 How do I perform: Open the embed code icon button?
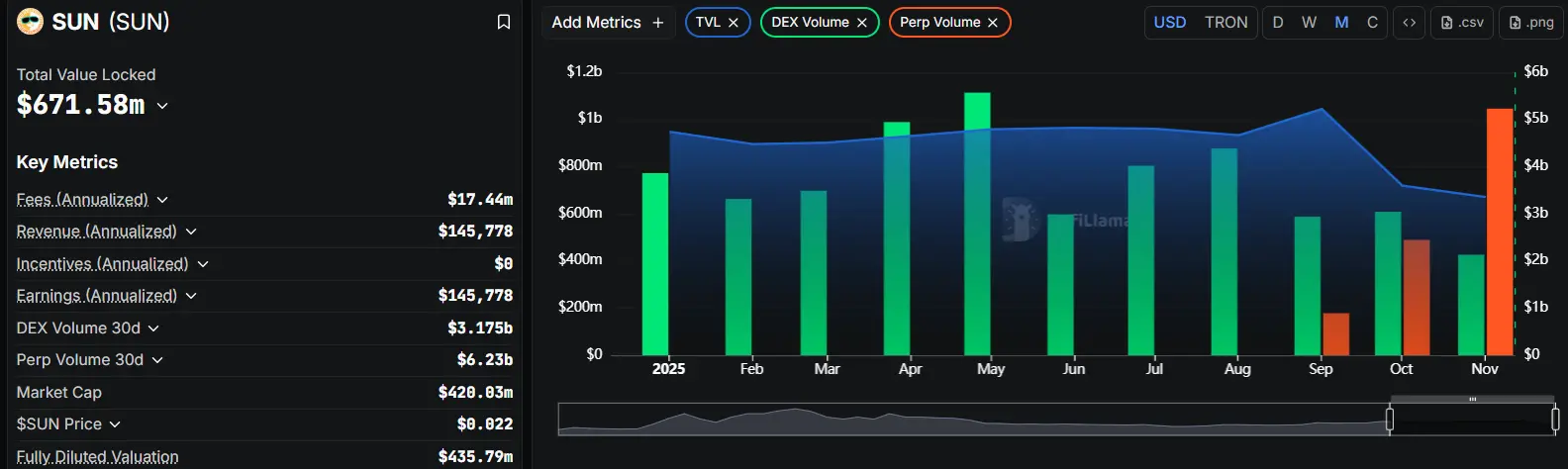tap(1409, 22)
